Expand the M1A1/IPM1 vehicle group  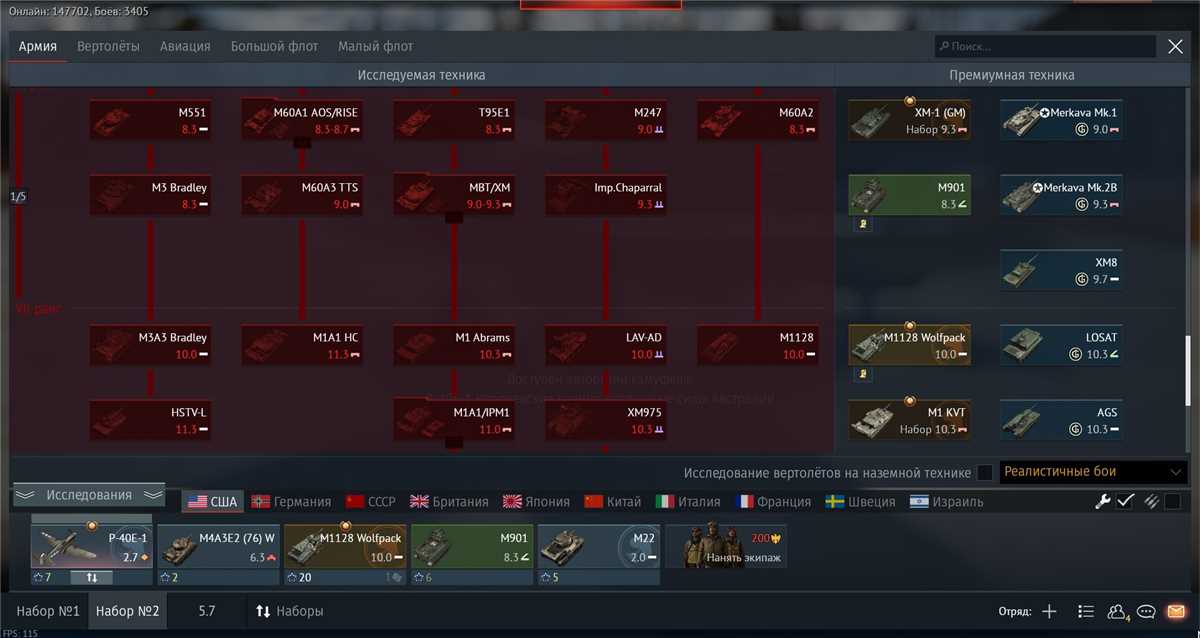coord(453,442)
